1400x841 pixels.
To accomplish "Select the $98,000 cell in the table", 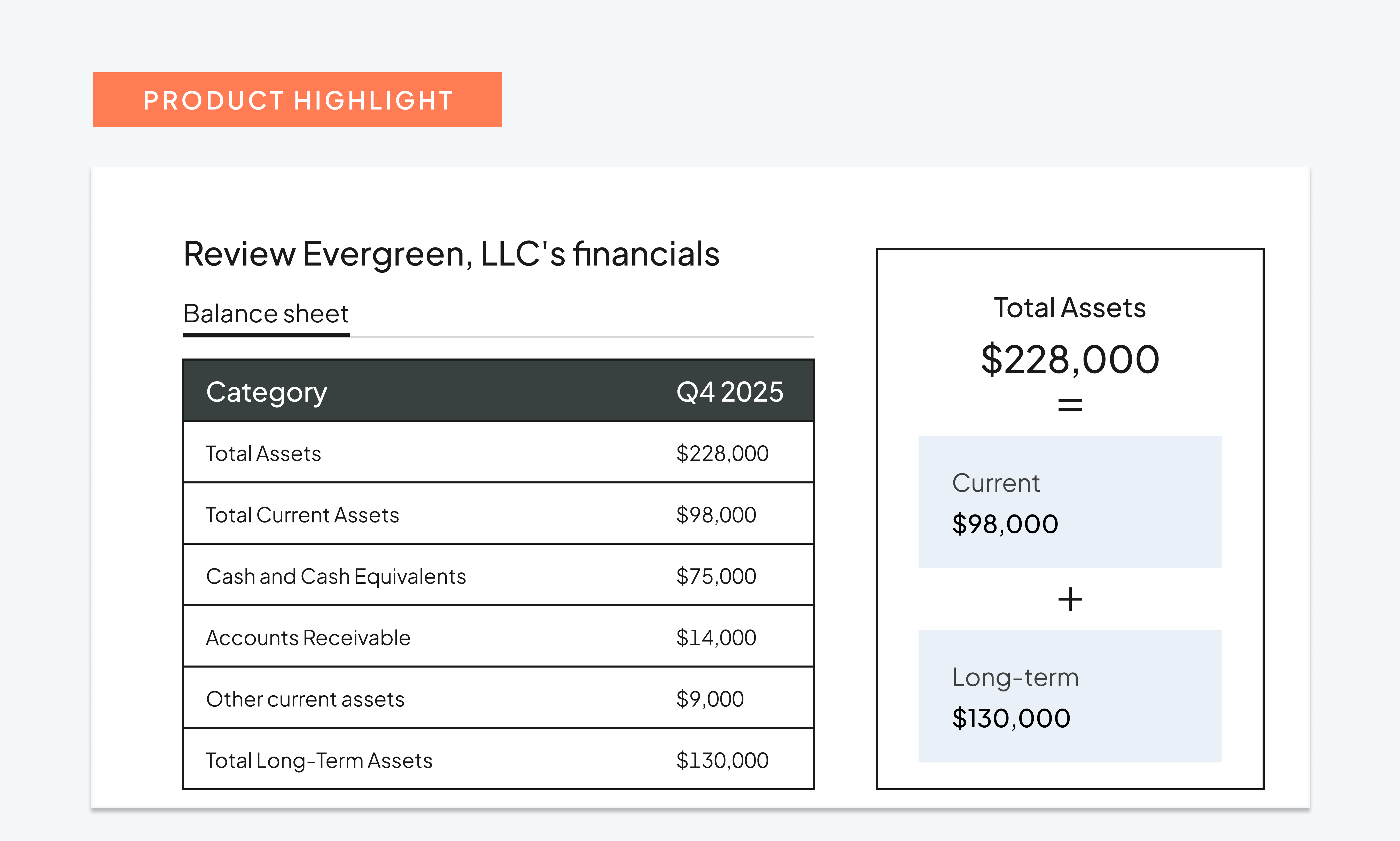I will tap(715, 515).
